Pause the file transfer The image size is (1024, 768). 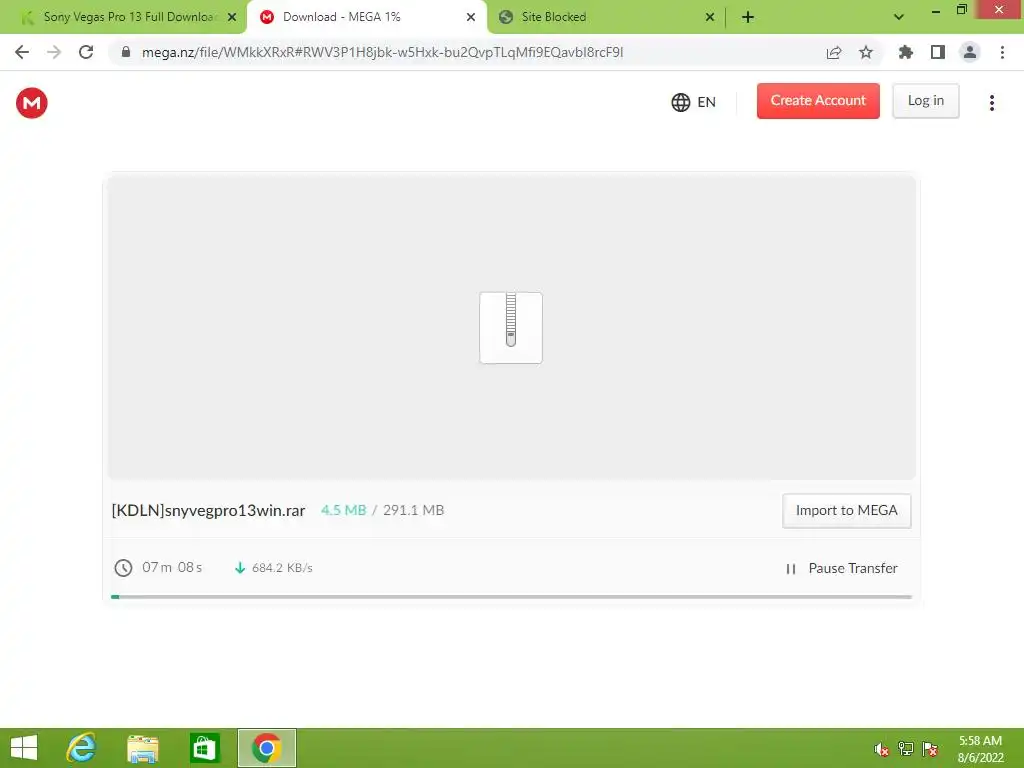coord(842,568)
